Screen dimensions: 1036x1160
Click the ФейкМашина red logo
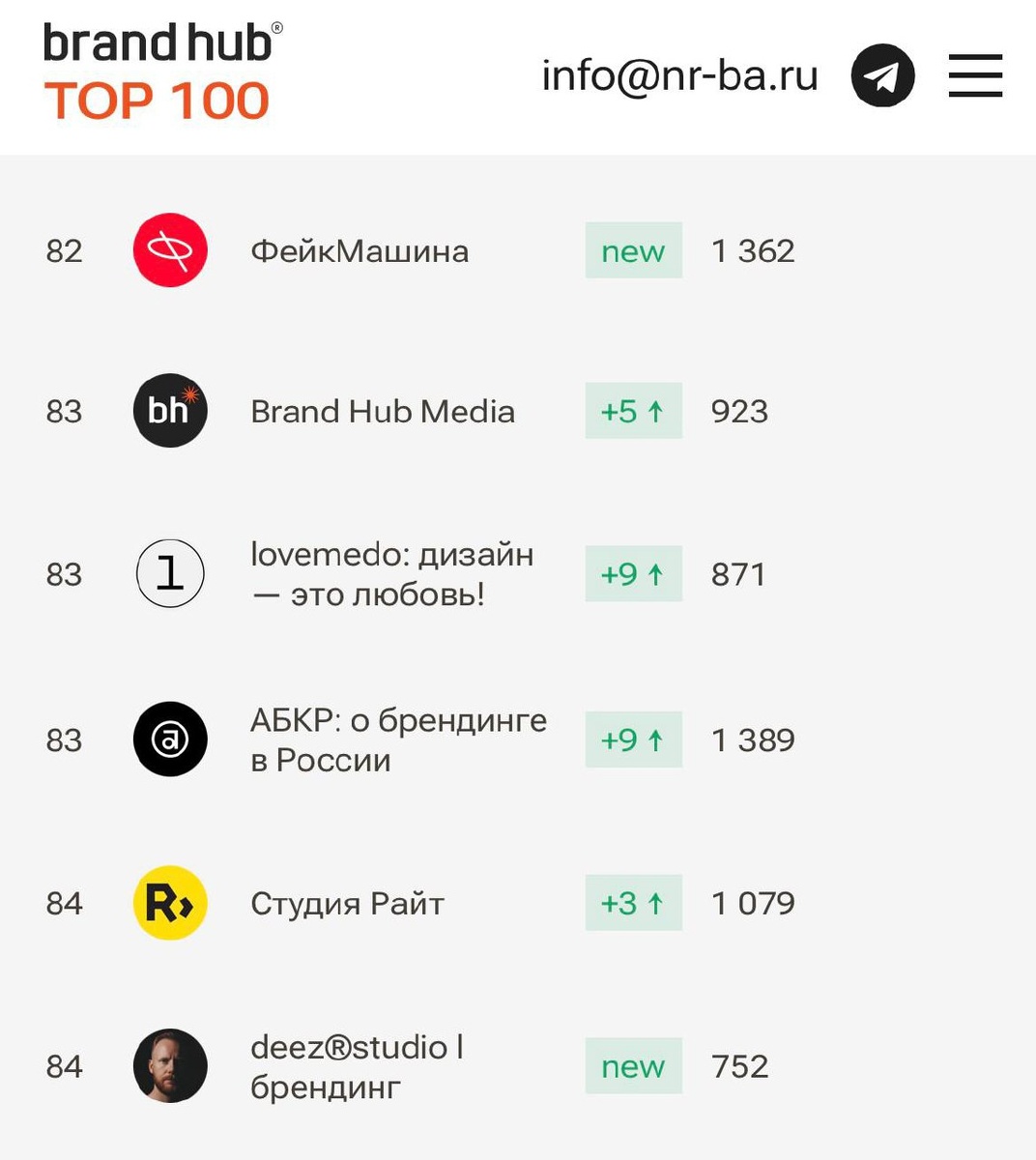coord(170,250)
